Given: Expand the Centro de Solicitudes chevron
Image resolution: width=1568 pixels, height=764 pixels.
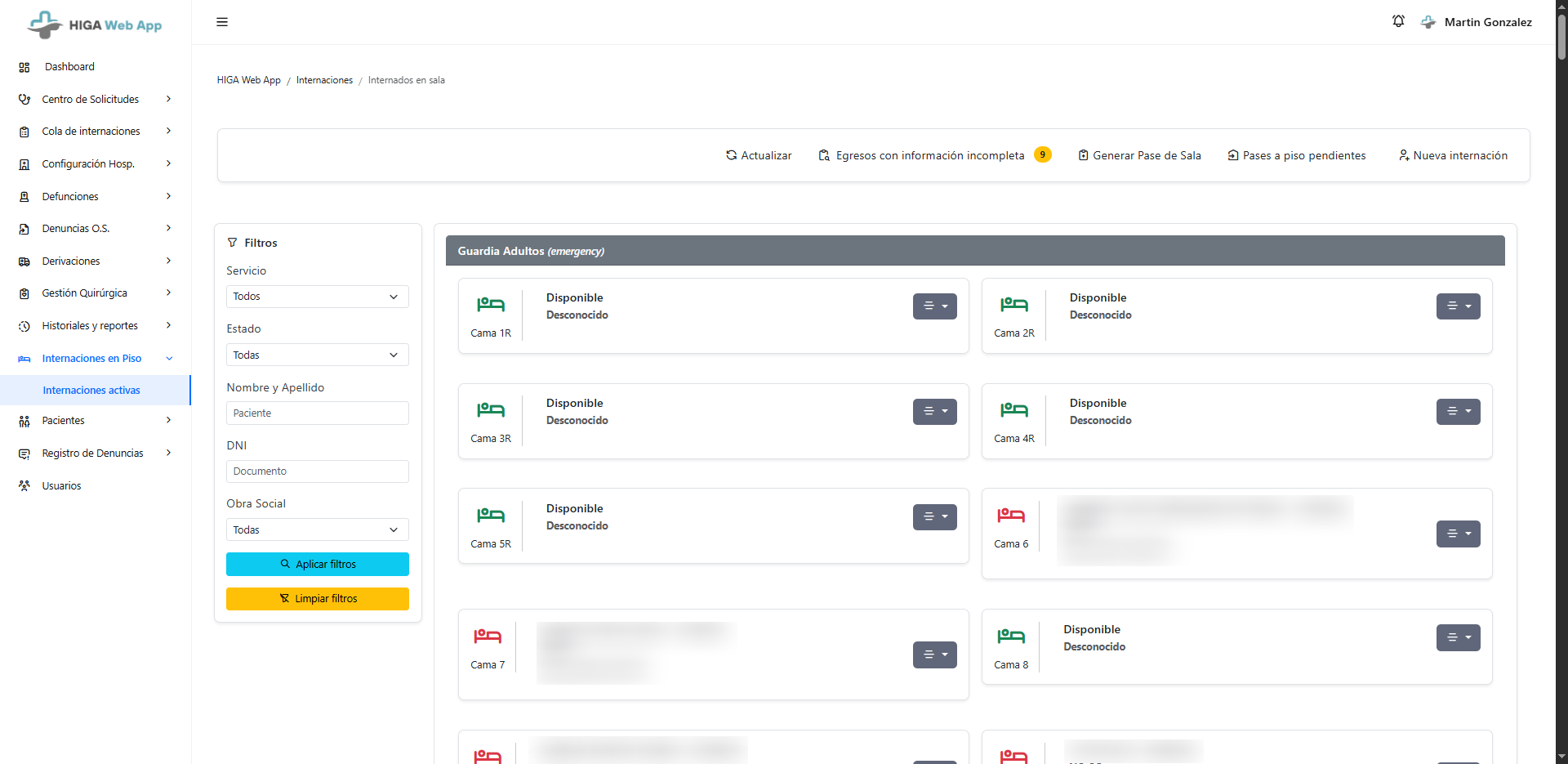Looking at the screenshot, I should (169, 99).
